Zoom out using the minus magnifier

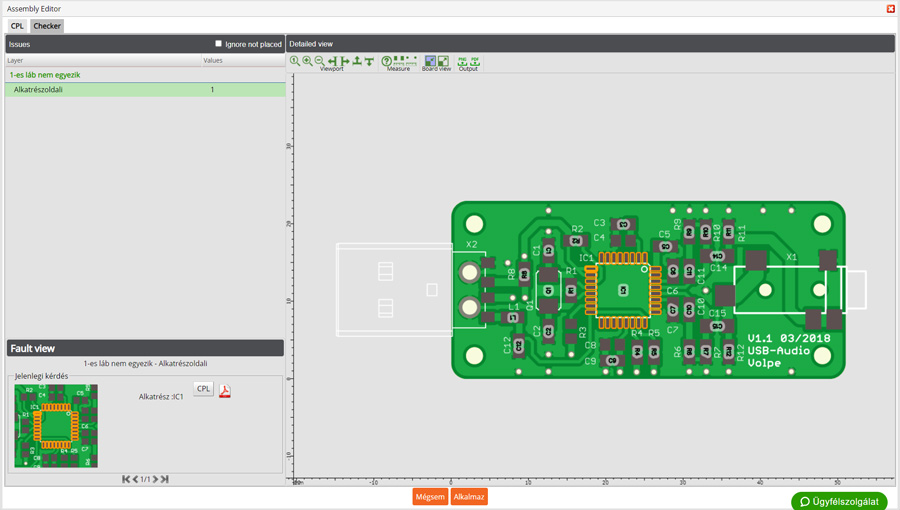[319, 61]
